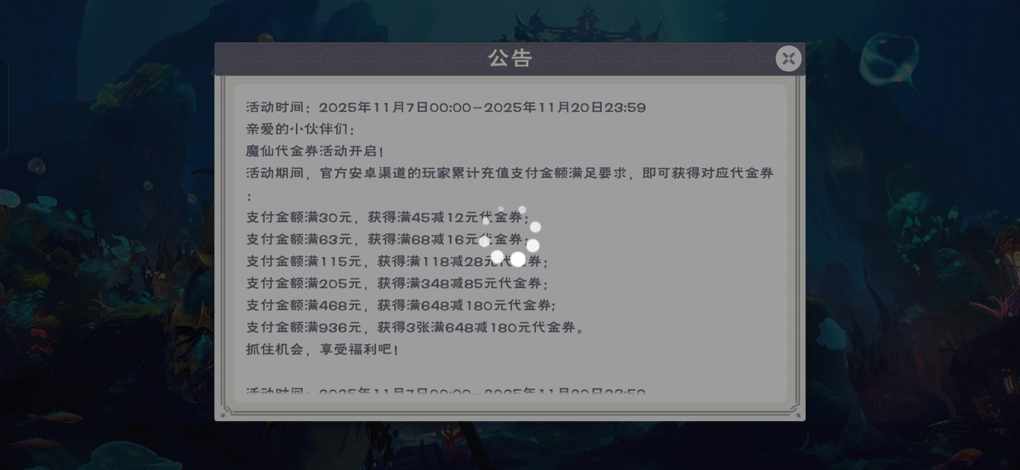Click the 公告 title in header bar

(x=510, y=59)
